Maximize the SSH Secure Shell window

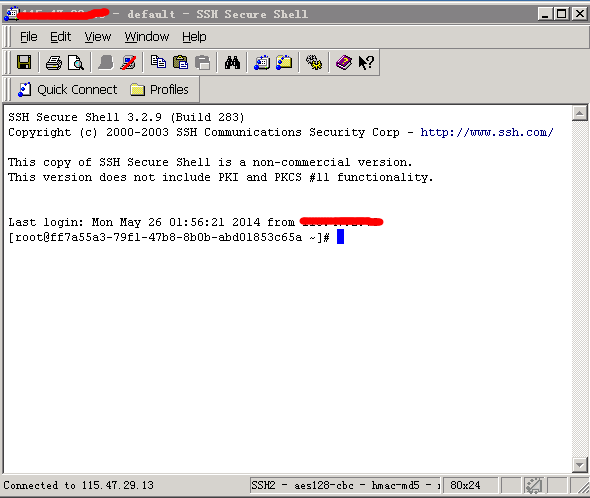pos(561,14)
